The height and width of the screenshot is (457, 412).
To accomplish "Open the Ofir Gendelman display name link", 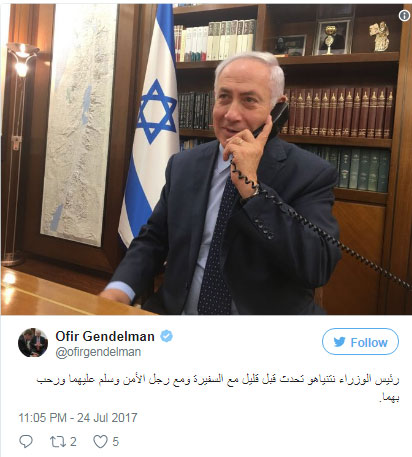I will [105, 336].
